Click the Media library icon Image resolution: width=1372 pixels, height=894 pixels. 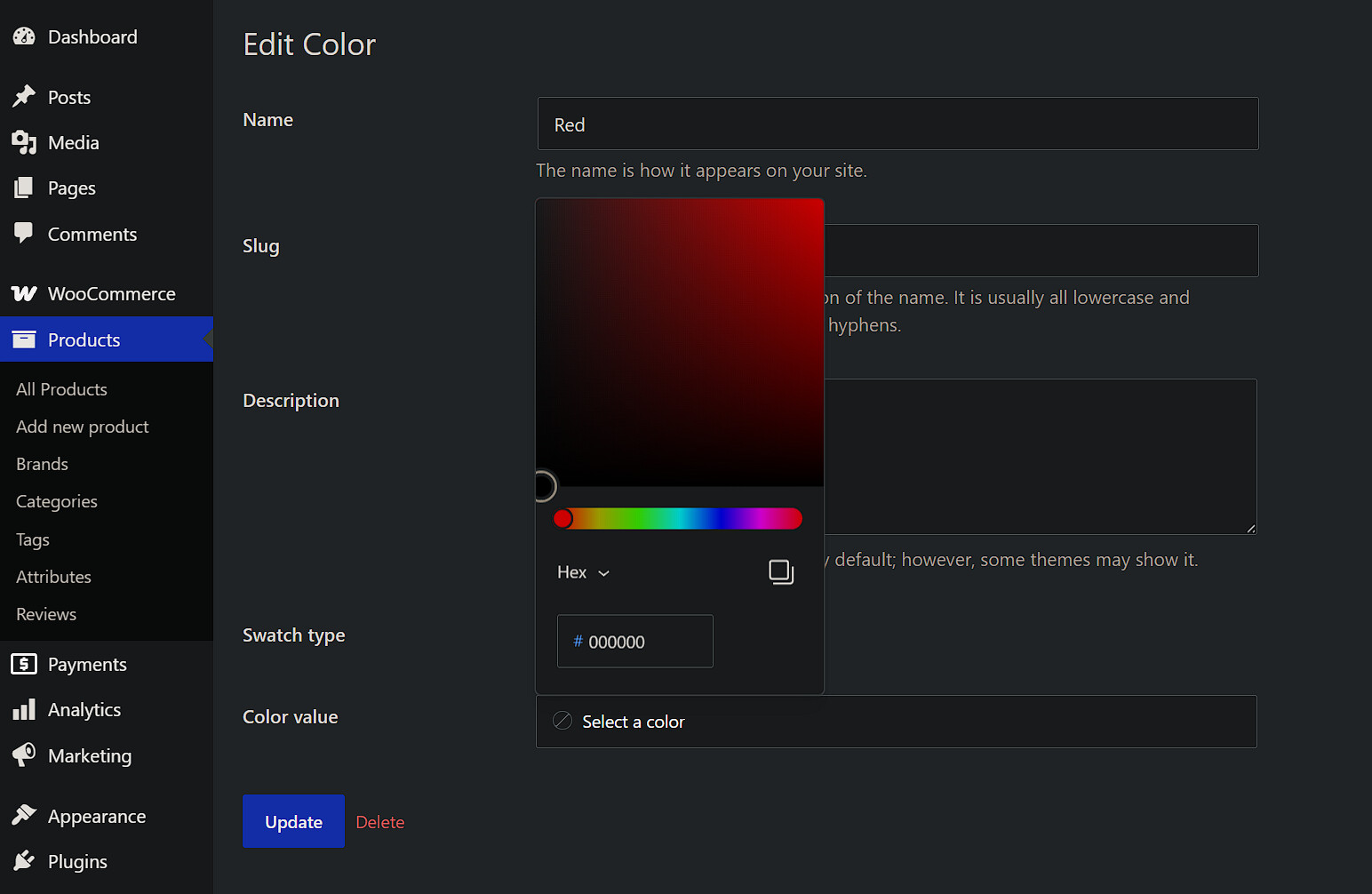pos(24,142)
